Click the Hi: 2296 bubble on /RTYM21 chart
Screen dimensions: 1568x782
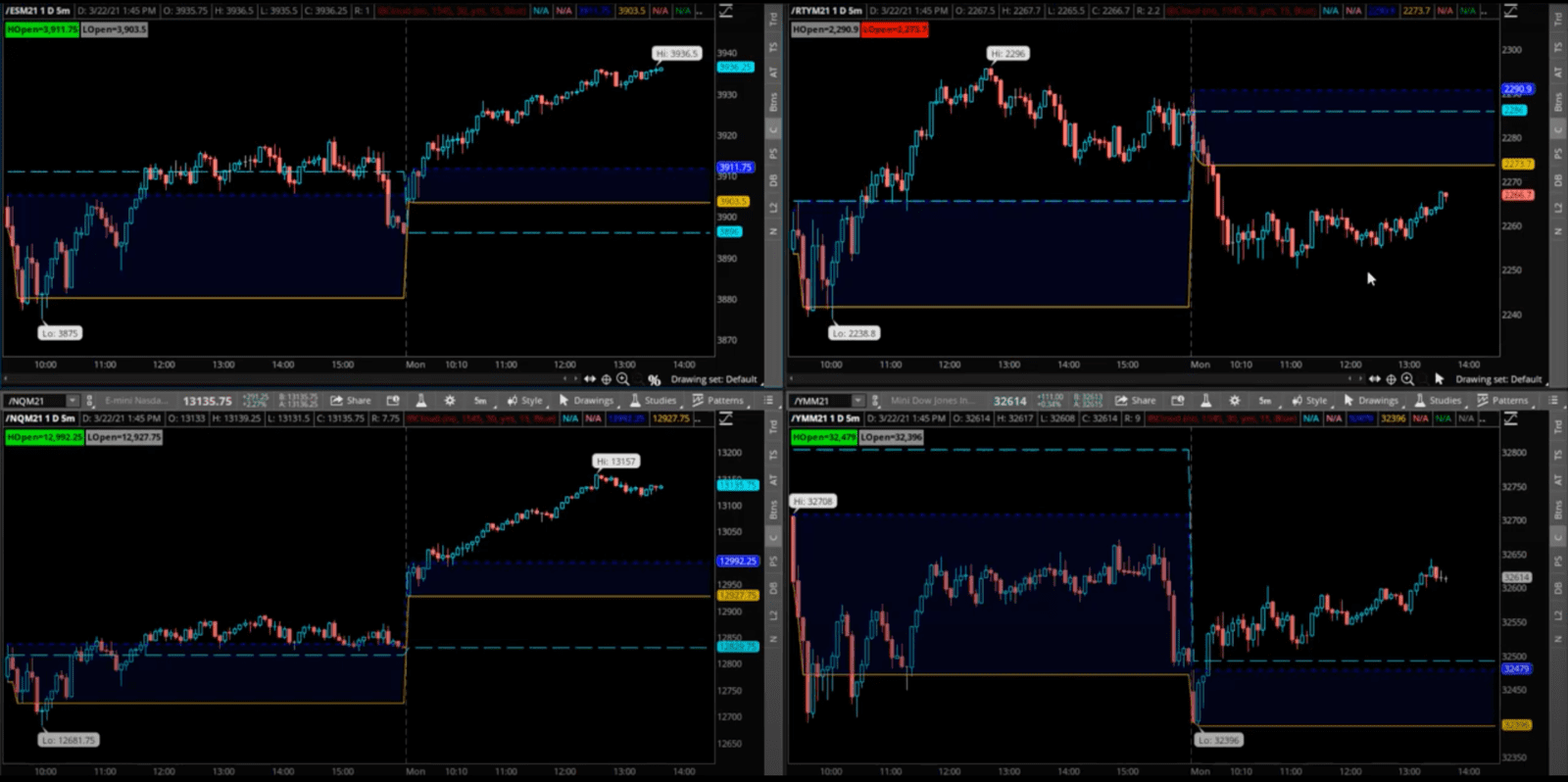click(x=1007, y=54)
